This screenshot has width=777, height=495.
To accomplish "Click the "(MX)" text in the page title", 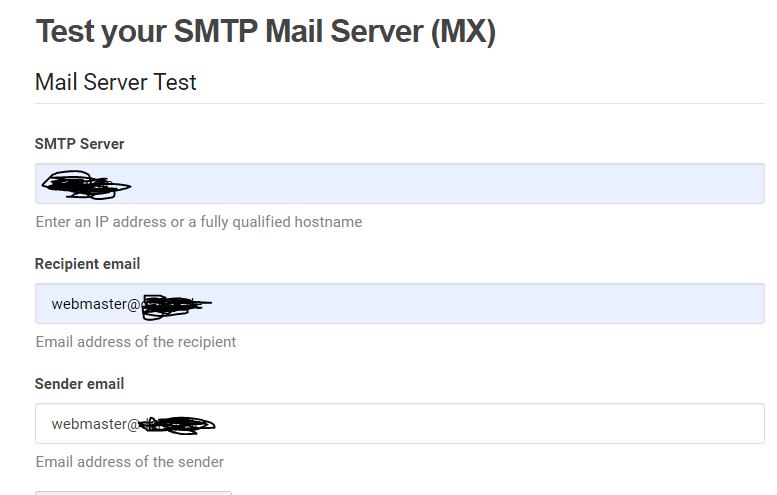I will click(x=463, y=32).
